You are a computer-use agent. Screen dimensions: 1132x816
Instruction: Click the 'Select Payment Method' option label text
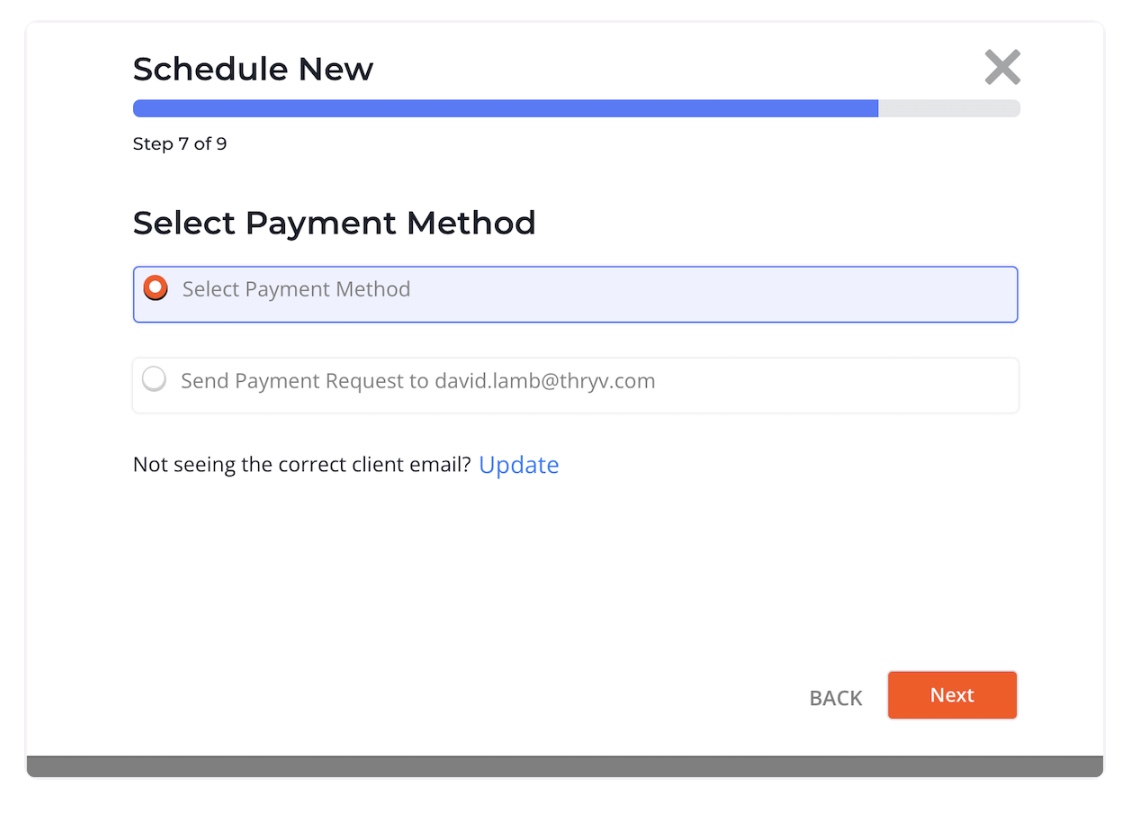pos(296,289)
